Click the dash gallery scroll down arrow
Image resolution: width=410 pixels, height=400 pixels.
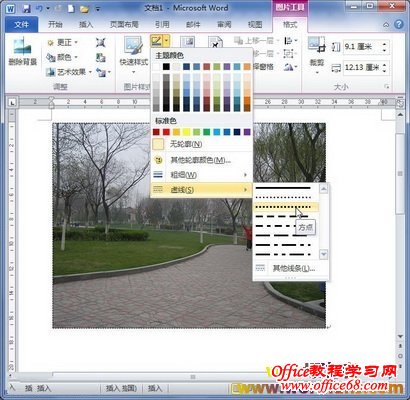[324, 255]
